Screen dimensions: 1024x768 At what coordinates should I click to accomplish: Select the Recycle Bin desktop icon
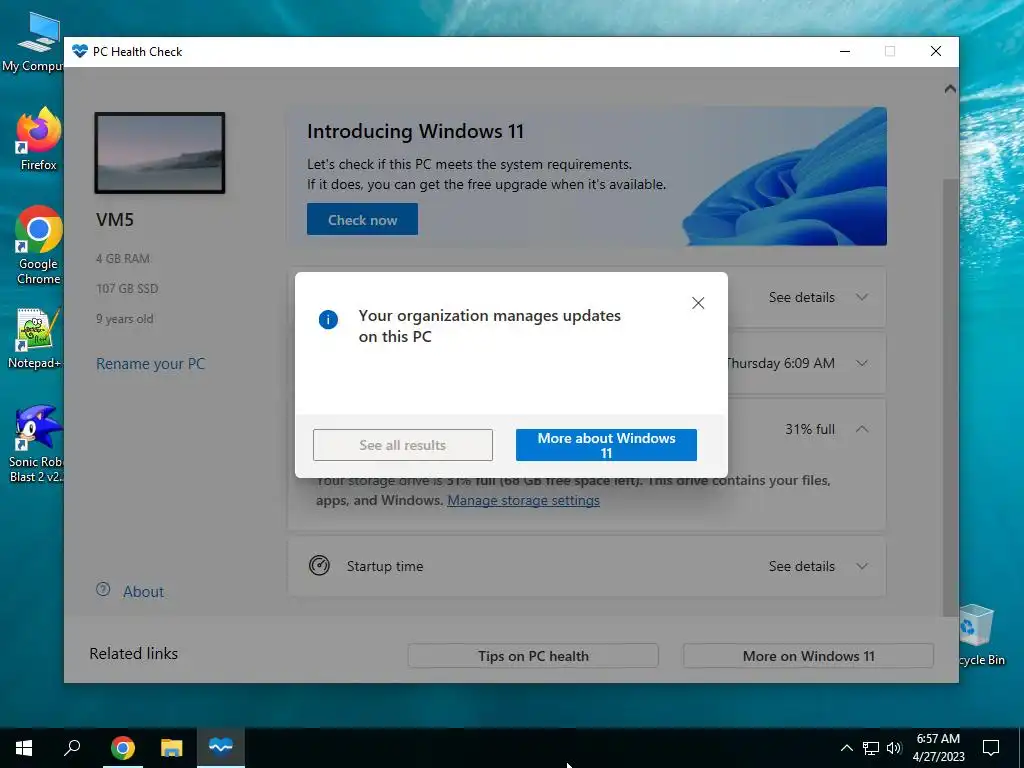981,635
